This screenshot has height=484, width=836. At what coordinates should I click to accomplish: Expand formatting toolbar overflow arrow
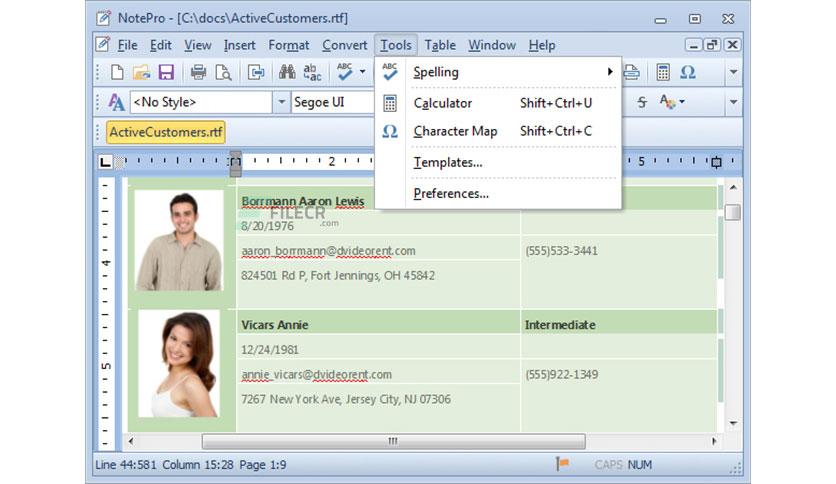pyautogui.click(x=734, y=102)
